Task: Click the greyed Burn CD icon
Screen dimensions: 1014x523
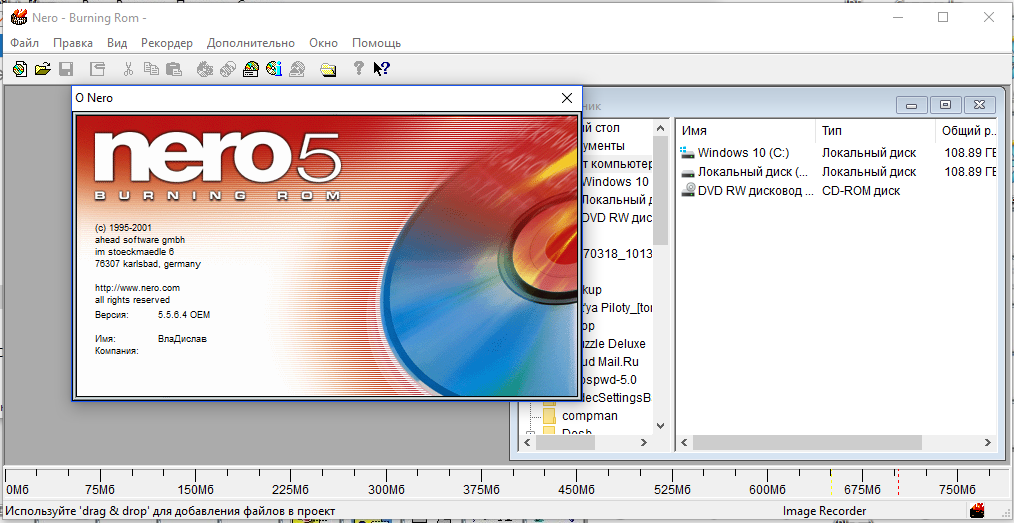Action: (x=205, y=69)
